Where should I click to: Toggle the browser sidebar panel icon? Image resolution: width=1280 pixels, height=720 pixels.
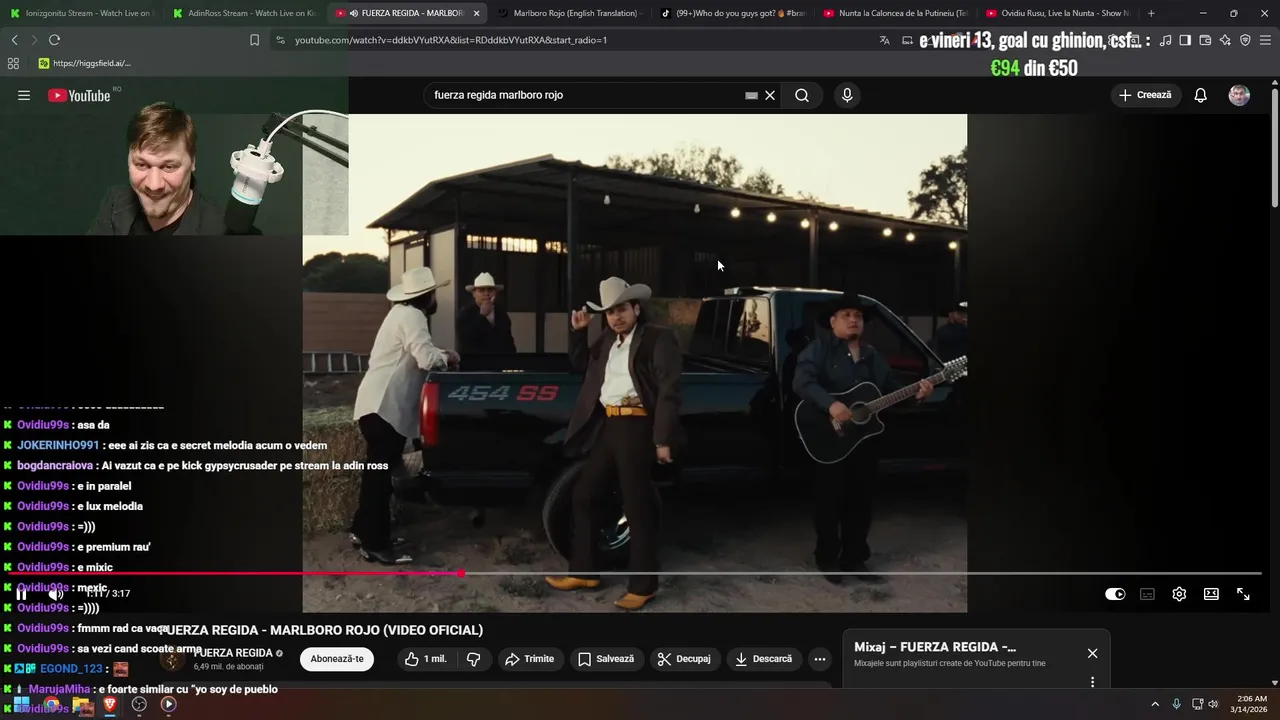[x=1185, y=40]
